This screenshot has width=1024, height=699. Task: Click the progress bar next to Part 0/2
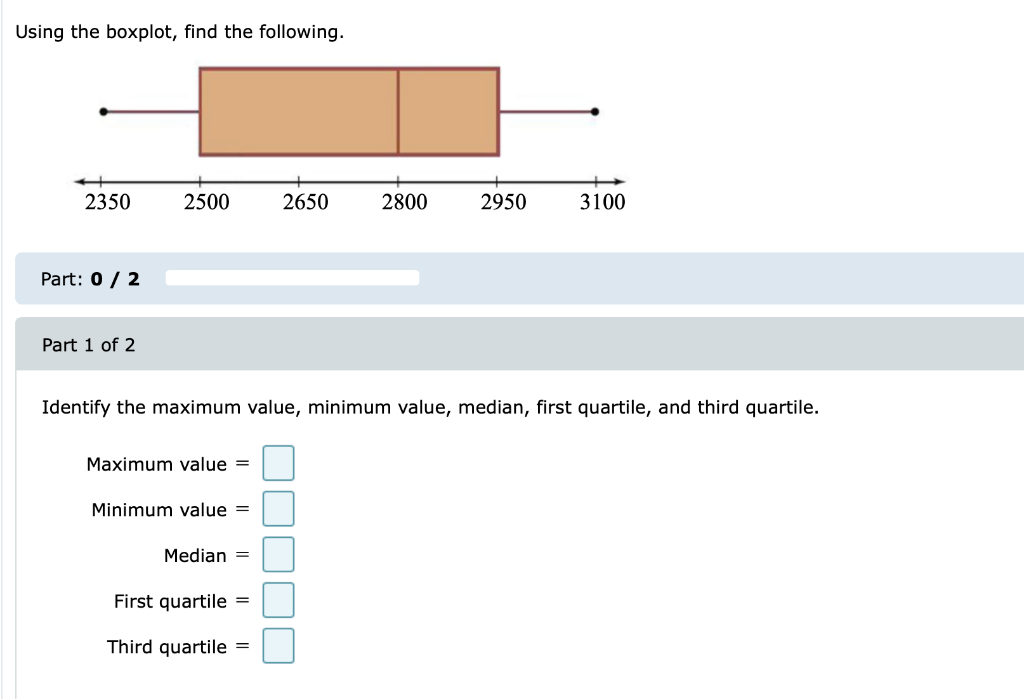(x=290, y=278)
